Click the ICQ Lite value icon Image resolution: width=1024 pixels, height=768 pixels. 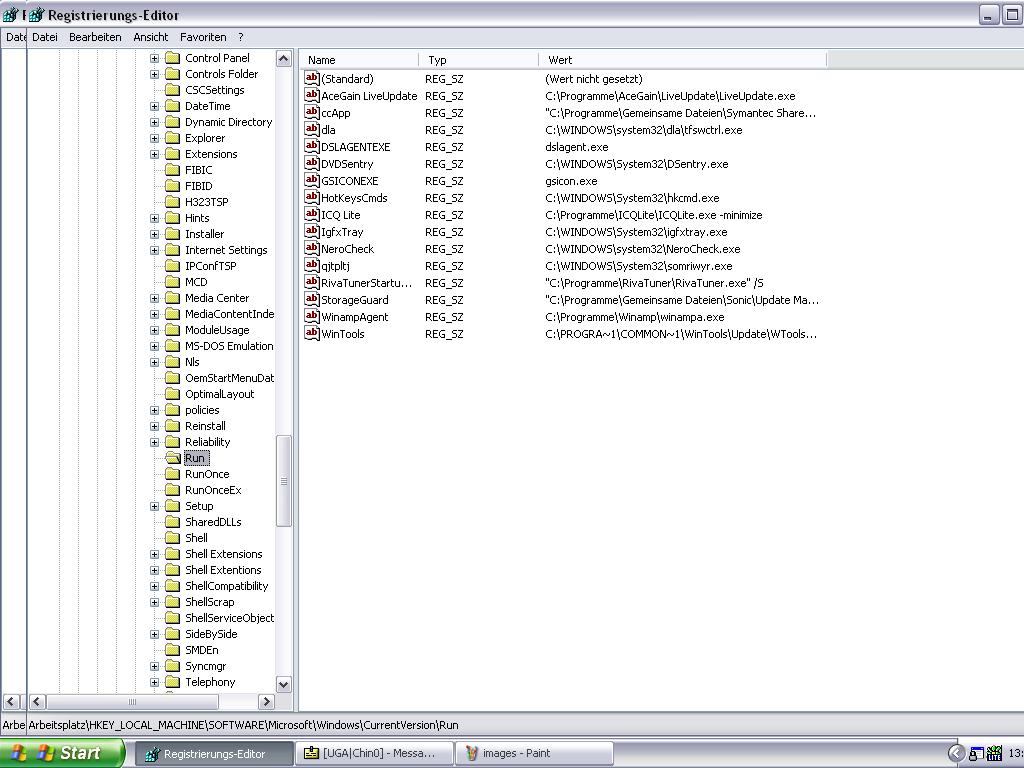tap(312, 214)
